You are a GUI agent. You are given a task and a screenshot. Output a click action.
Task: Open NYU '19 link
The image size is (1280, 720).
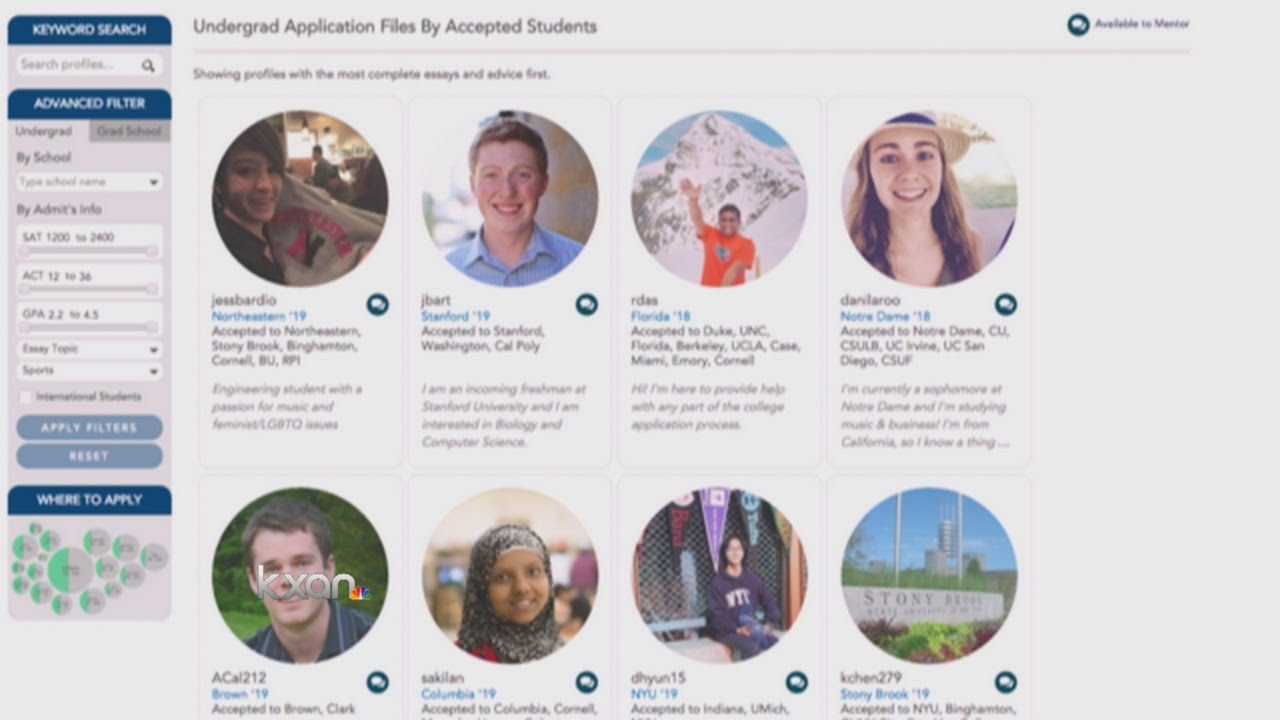(x=655, y=694)
